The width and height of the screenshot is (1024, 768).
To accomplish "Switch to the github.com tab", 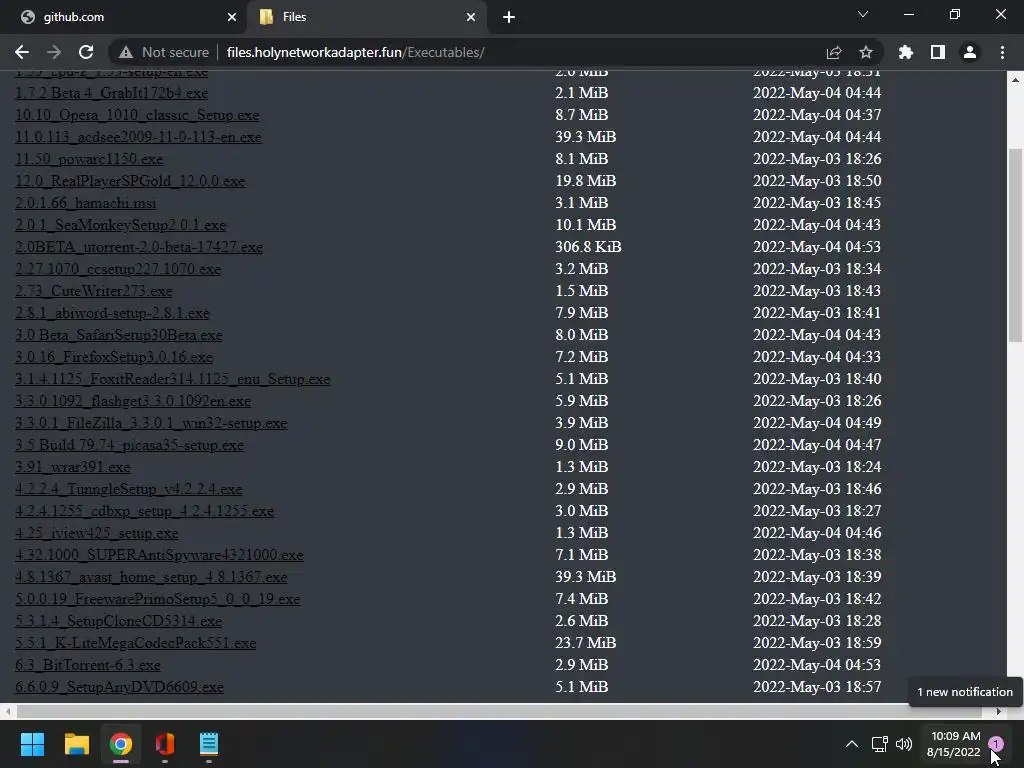I will [124, 17].
